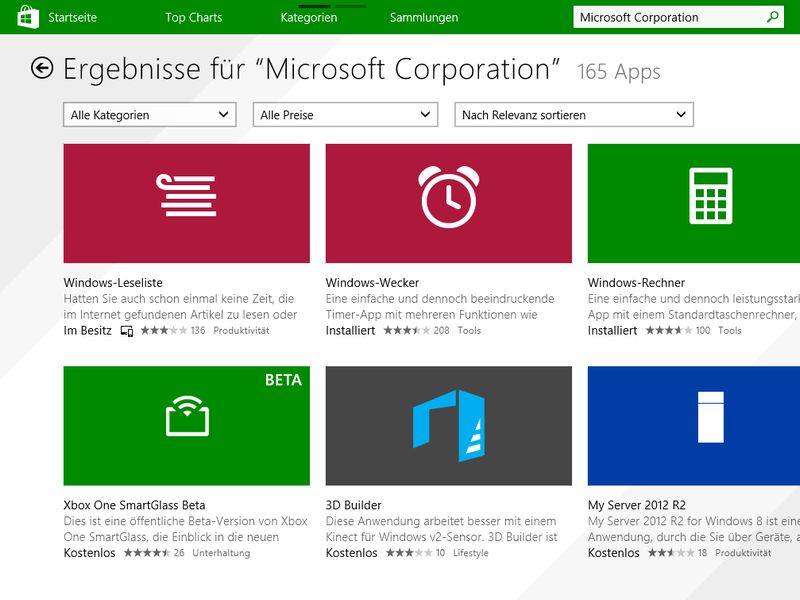Click the Windows-Wecker title

tap(372, 283)
